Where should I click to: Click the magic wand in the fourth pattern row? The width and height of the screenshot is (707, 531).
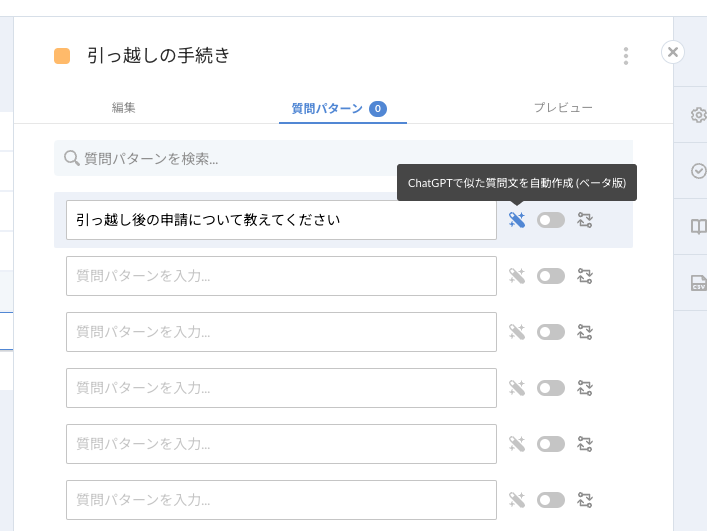pyautogui.click(x=517, y=388)
